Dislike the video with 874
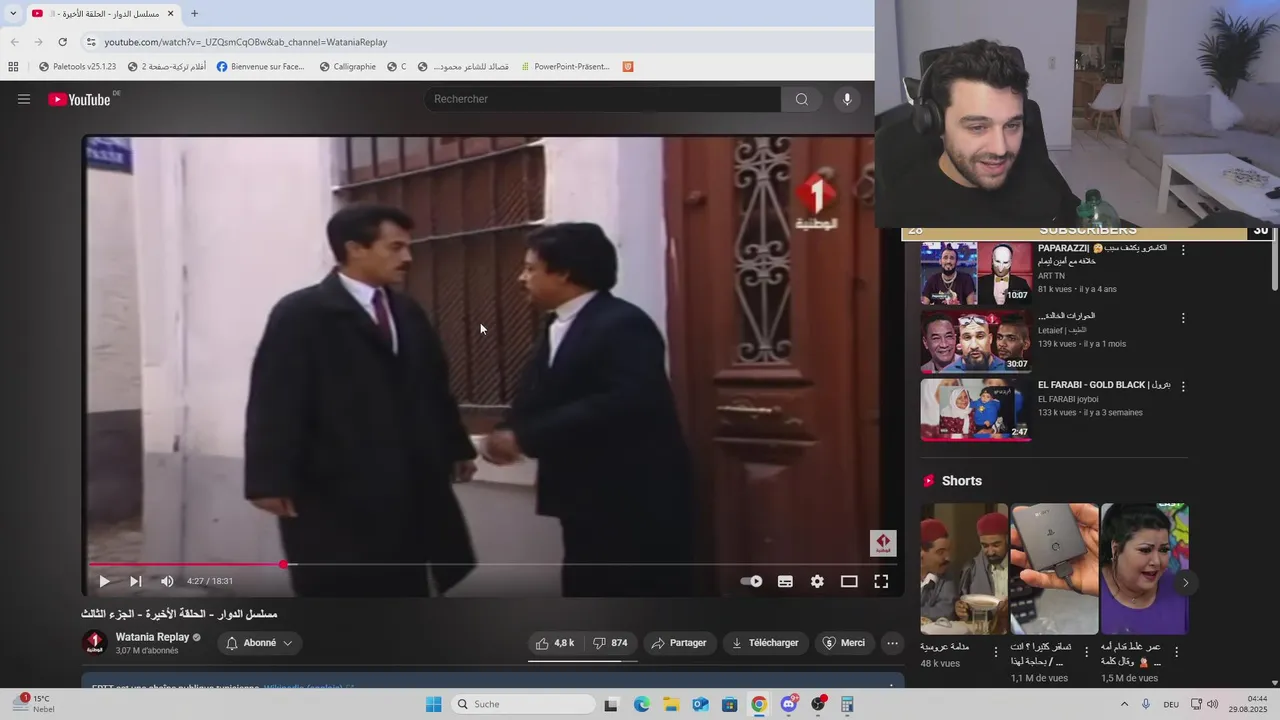Screen dimensions: 1280x720 [610, 643]
